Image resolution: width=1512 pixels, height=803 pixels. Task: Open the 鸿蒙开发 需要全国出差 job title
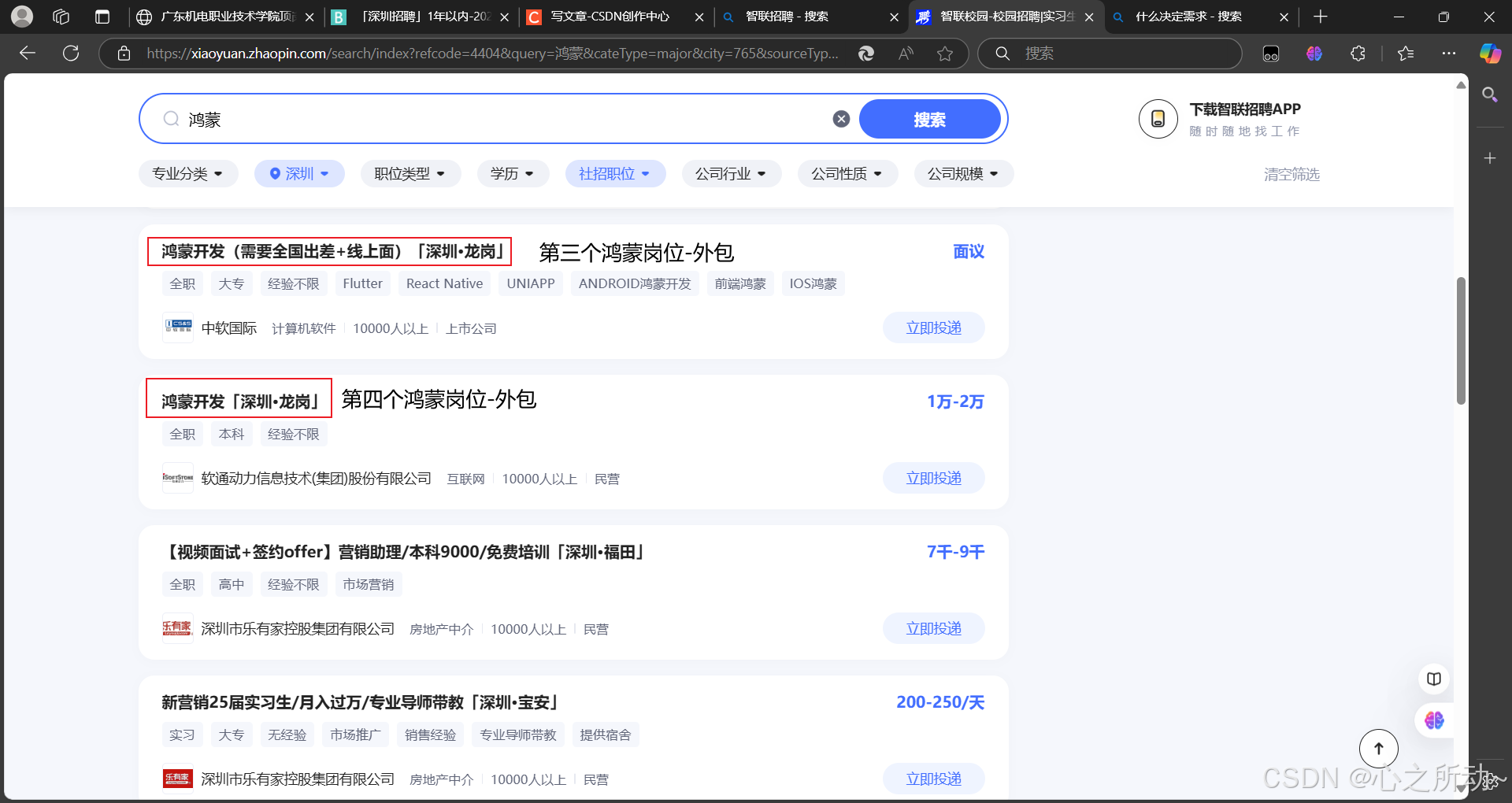click(332, 251)
